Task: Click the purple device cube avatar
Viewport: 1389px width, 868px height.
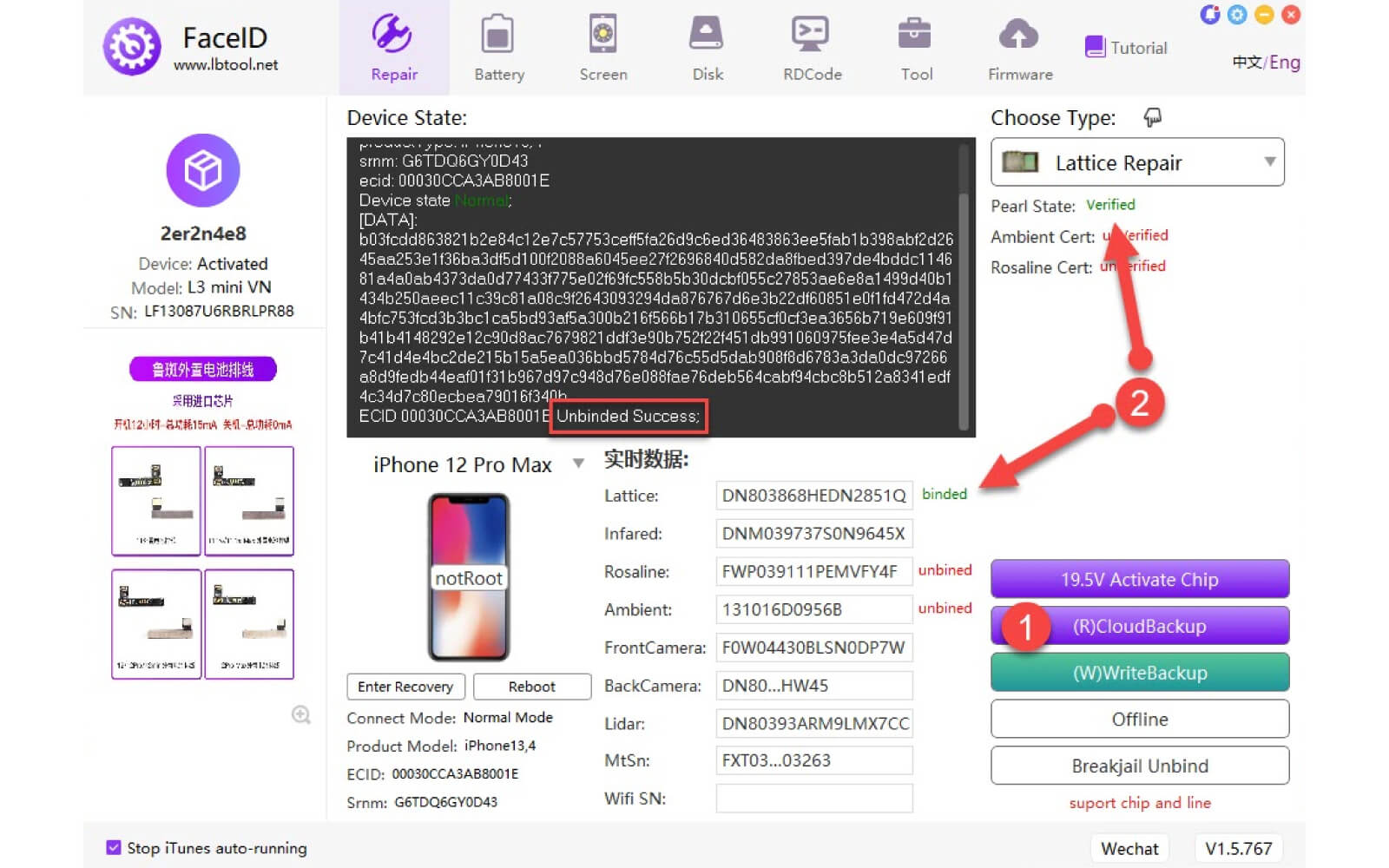Action: click(203, 170)
